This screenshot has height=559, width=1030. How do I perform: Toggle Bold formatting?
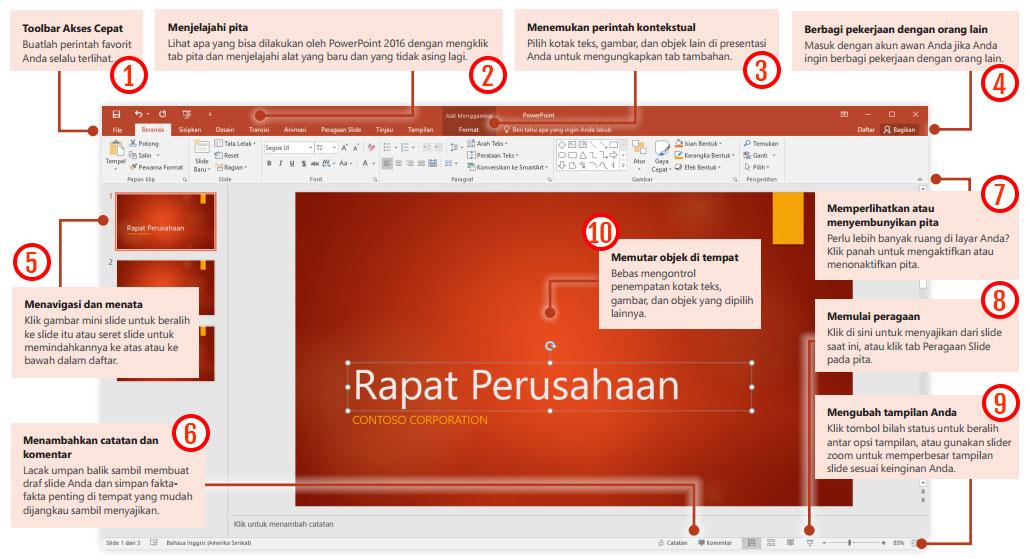[269, 163]
